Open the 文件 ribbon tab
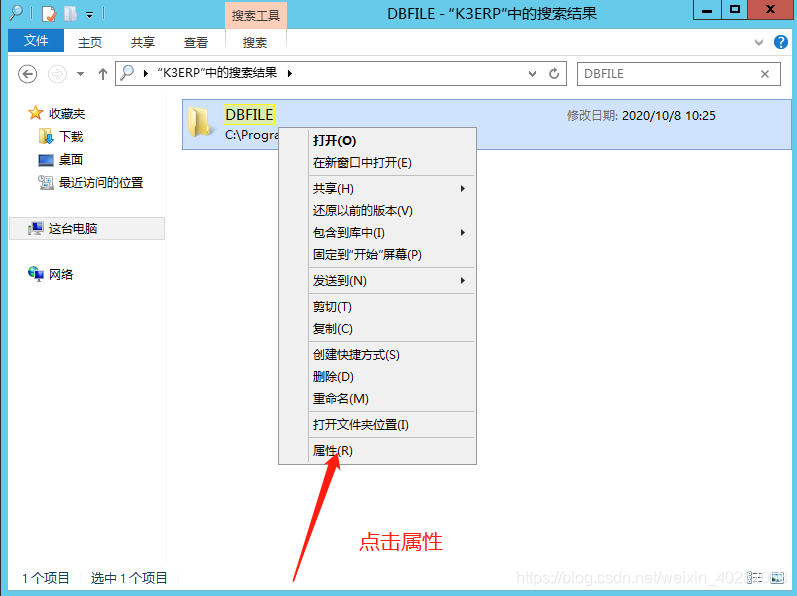 point(36,41)
